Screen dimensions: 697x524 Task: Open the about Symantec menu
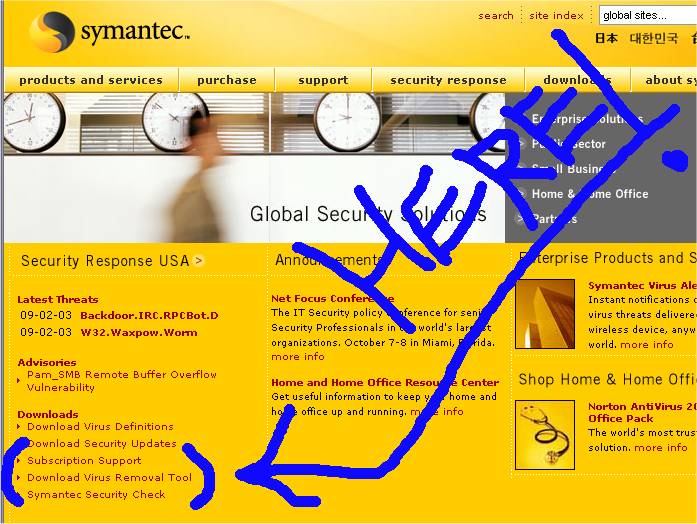tap(671, 80)
